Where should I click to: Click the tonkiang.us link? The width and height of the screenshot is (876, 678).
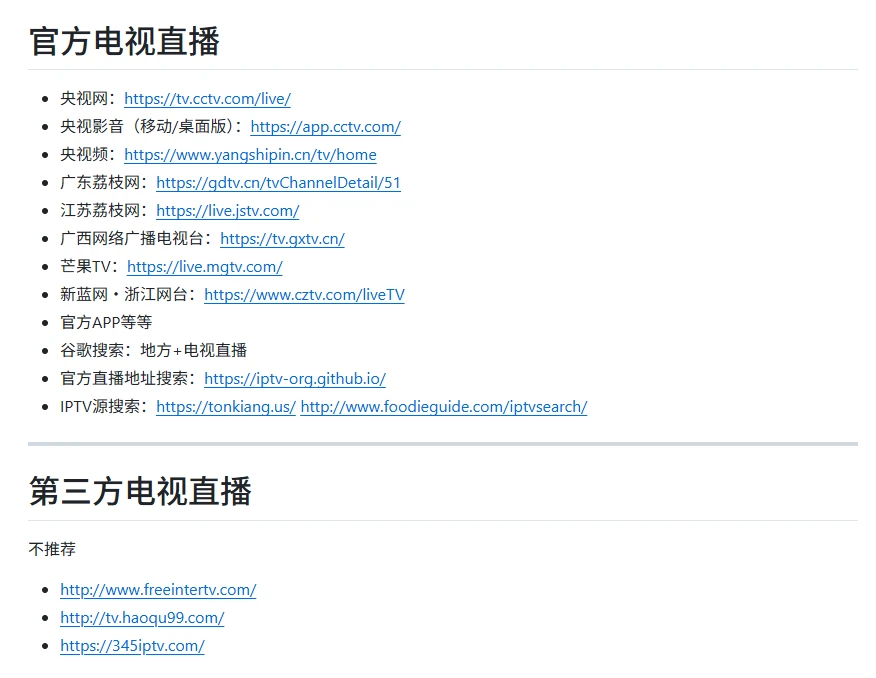[x=225, y=407]
